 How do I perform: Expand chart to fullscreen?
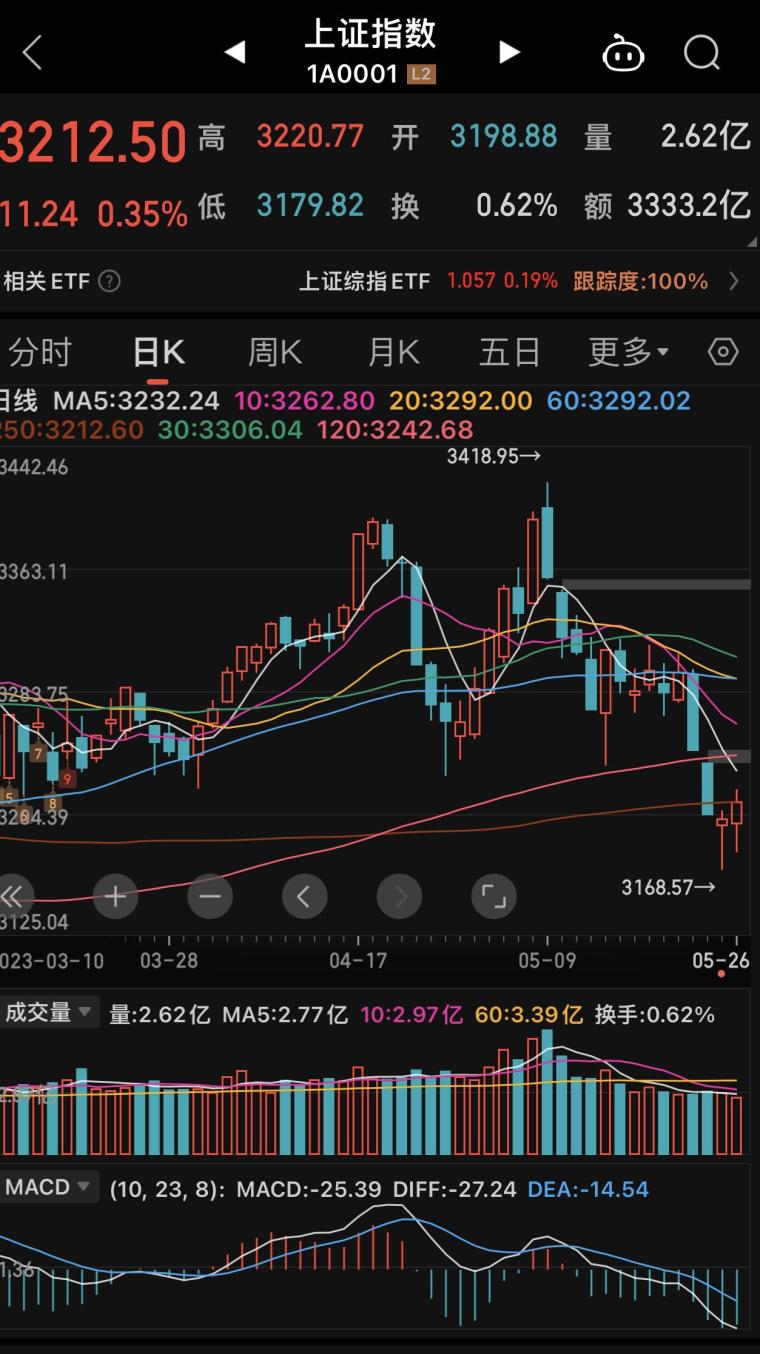(x=493, y=896)
